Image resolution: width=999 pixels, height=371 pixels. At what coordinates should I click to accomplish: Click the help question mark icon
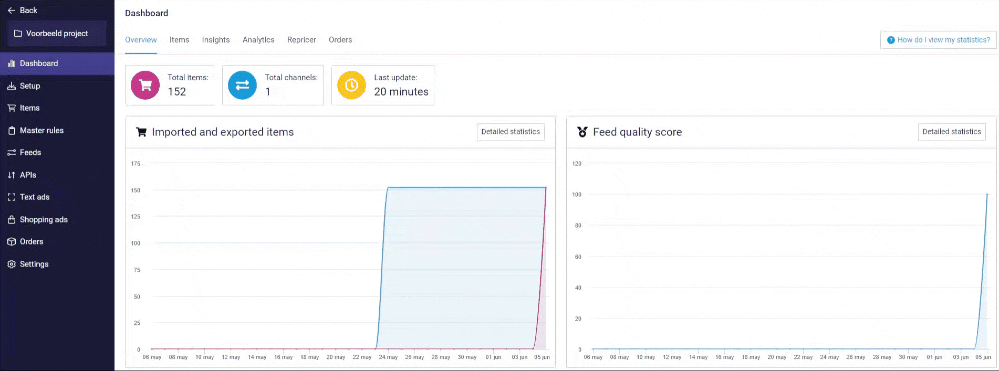tap(891, 40)
